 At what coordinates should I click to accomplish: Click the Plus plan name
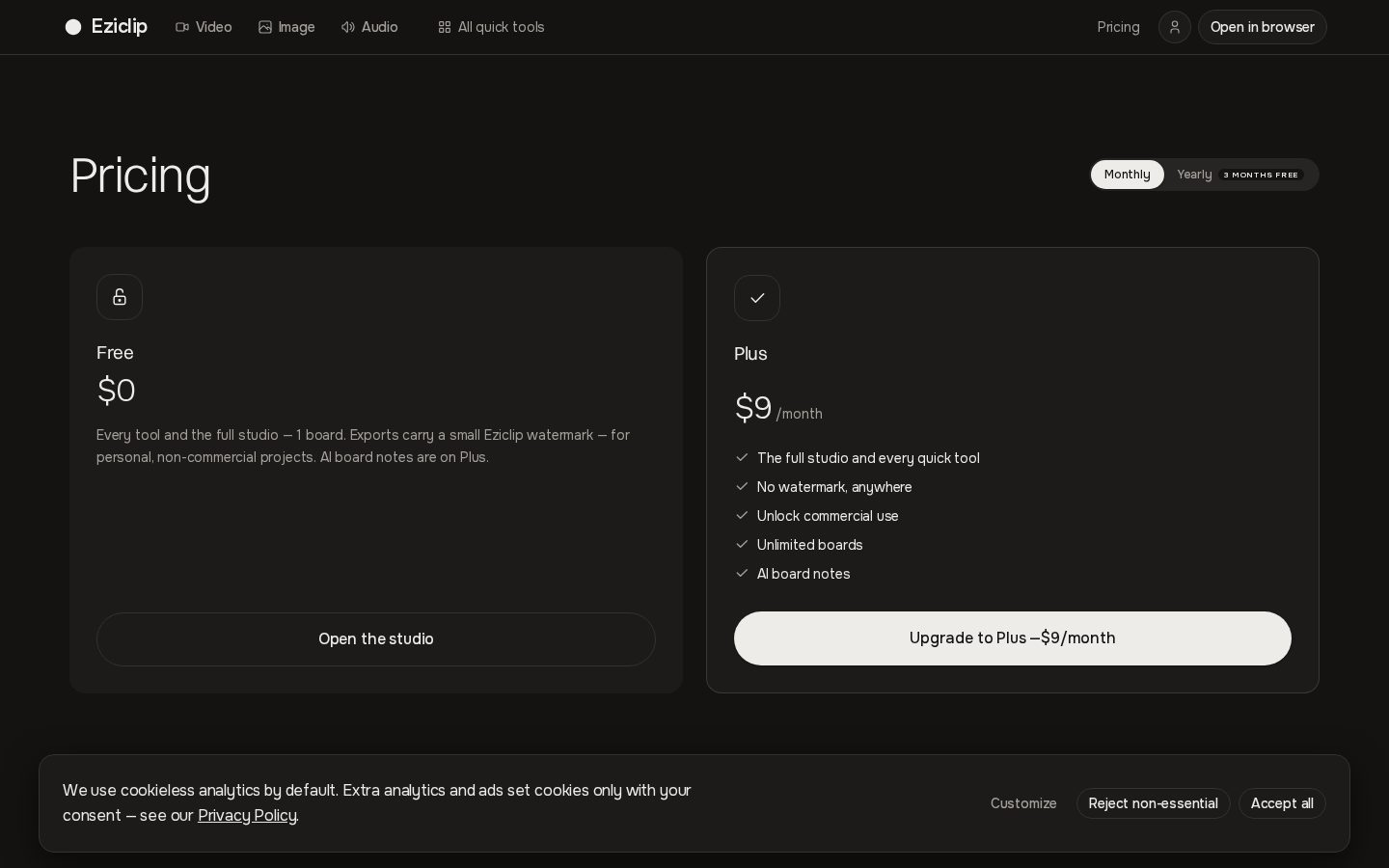[750, 354]
